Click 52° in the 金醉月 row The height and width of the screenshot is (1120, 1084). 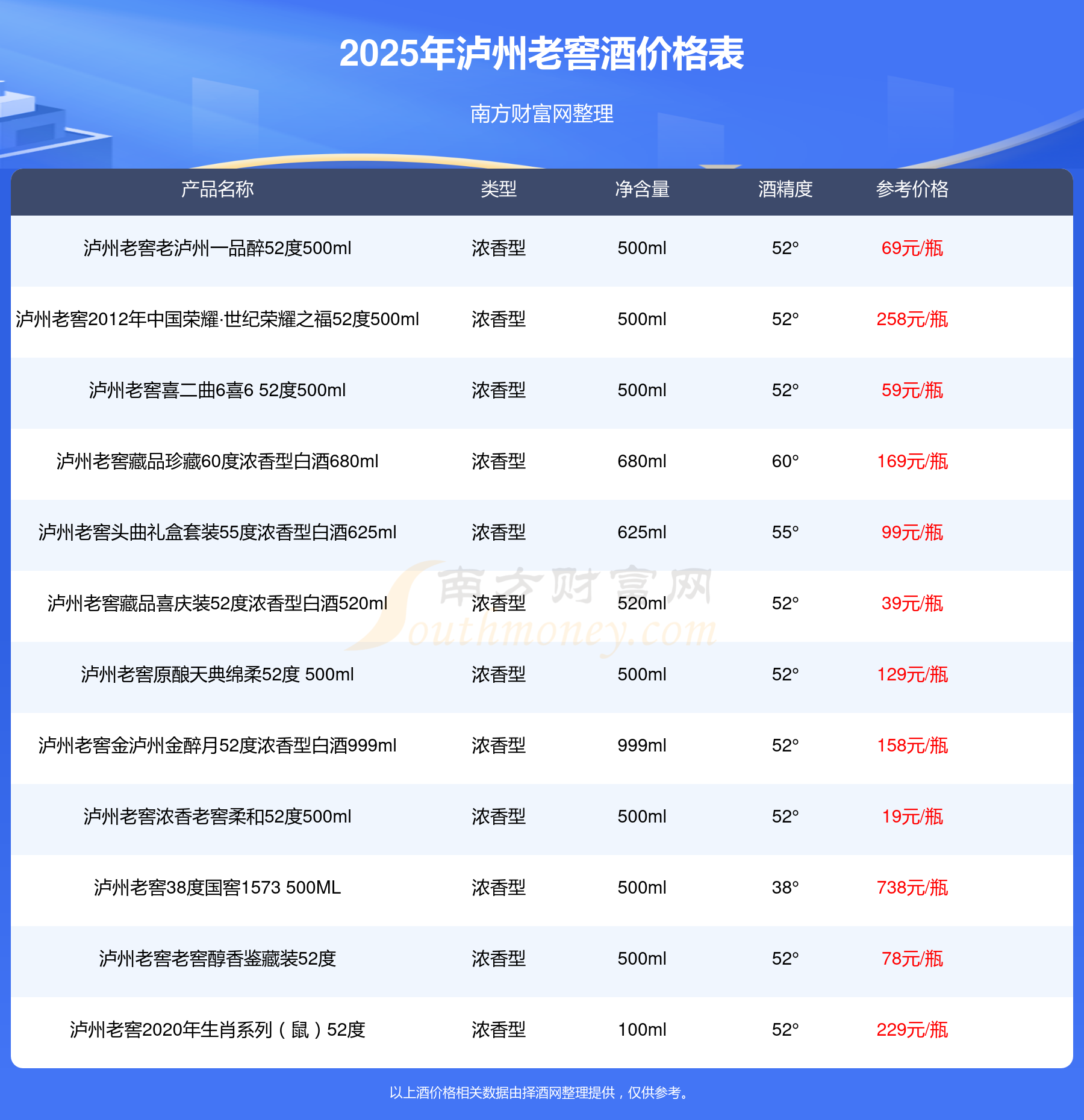[785, 745]
